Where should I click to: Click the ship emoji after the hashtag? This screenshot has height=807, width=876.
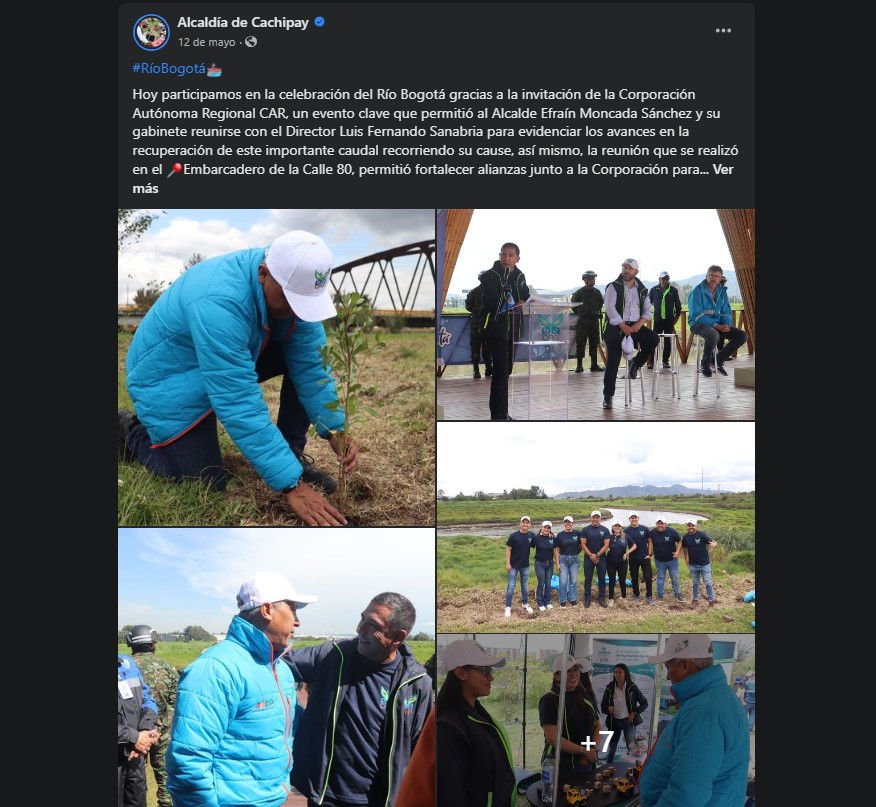(x=215, y=69)
